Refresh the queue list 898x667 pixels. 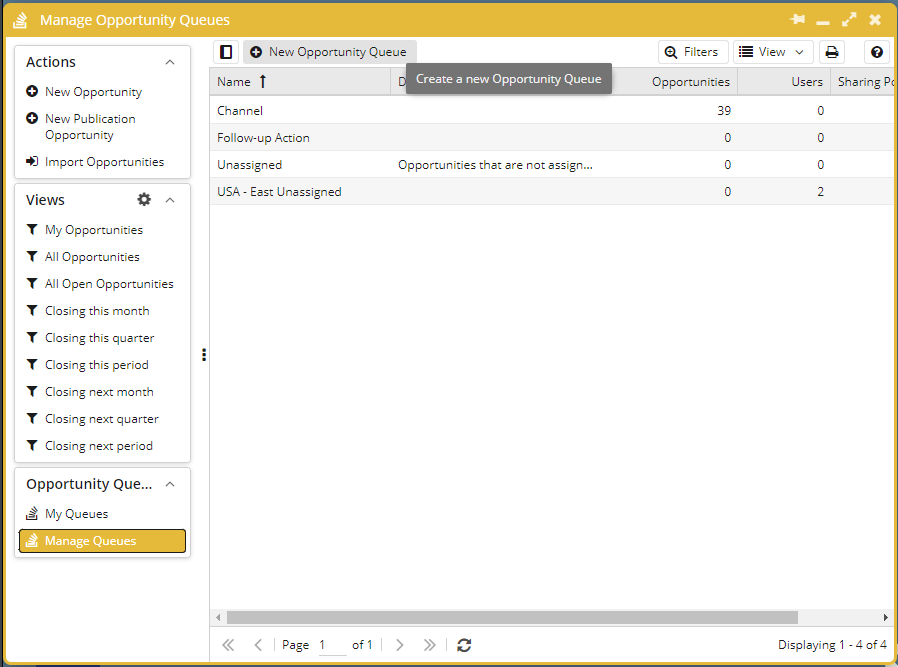tap(464, 644)
